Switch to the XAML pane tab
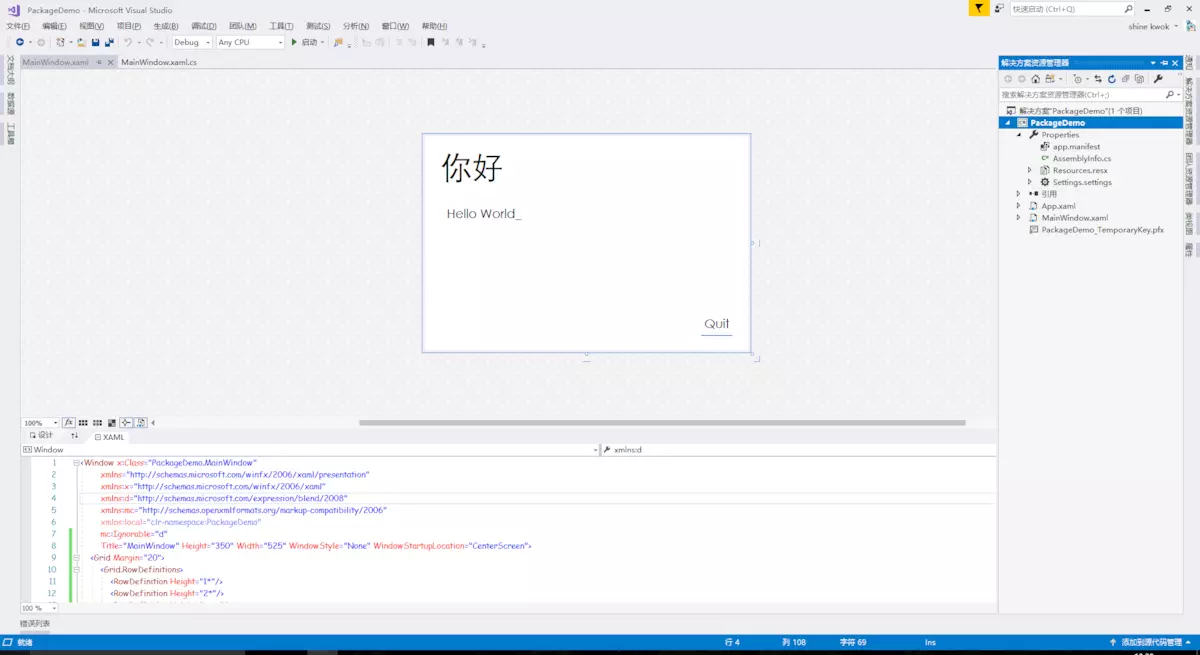The height and width of the screenshot is (655, 1200). click(109, 437)
